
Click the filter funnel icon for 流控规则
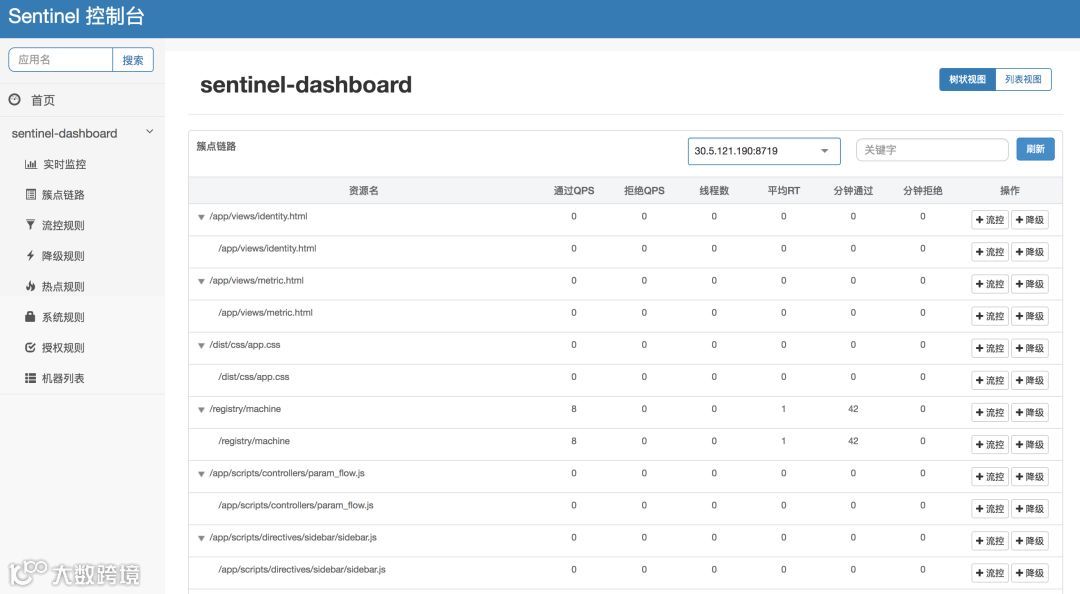coord(30,225)
